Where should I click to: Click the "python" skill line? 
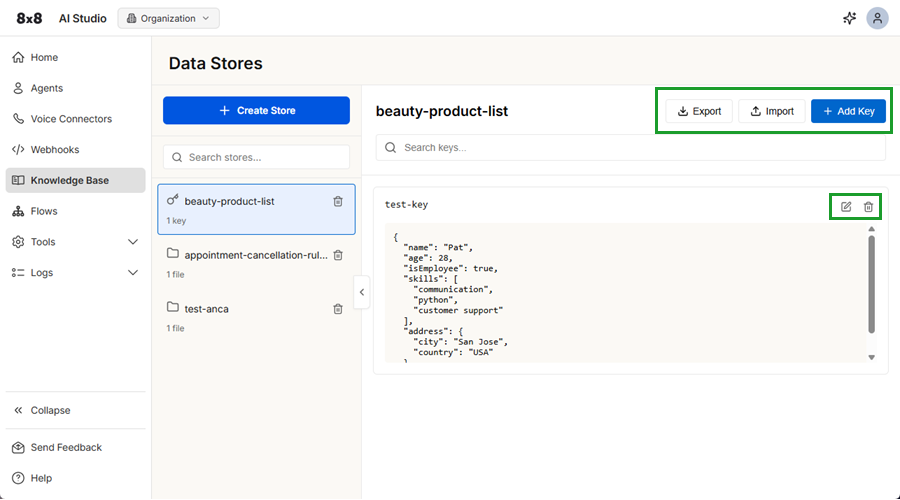click(436, 300)
